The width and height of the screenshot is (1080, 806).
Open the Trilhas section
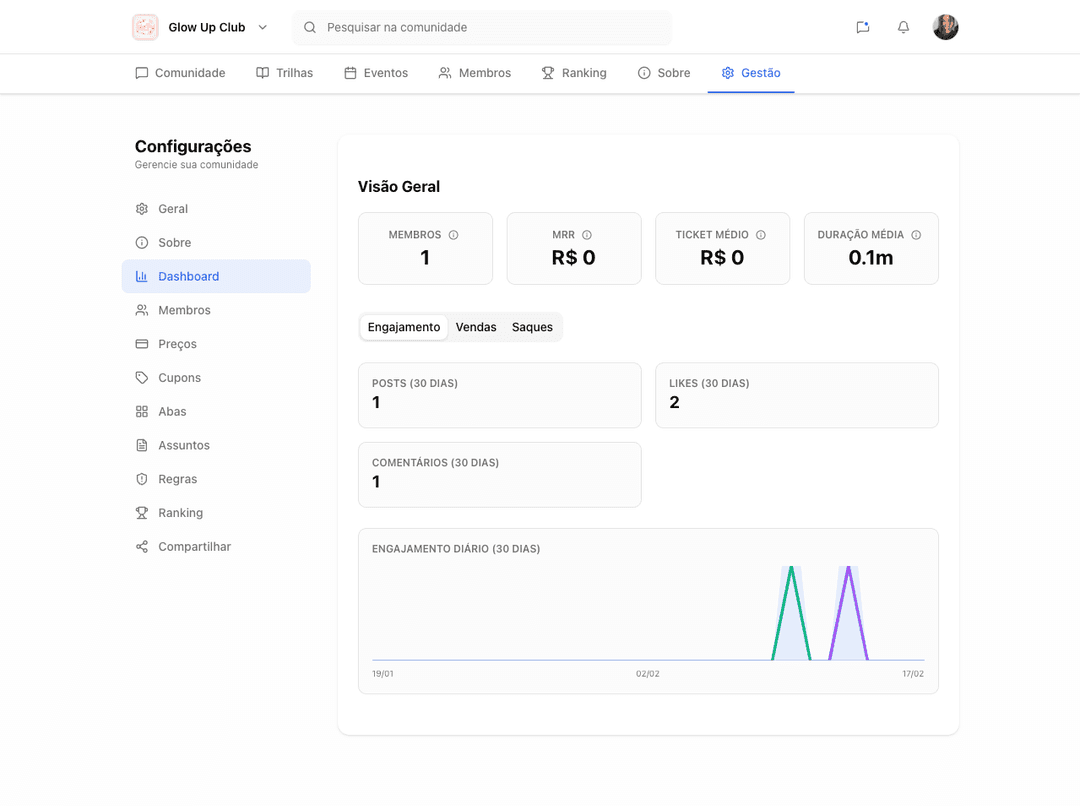[x=284, y=72]
